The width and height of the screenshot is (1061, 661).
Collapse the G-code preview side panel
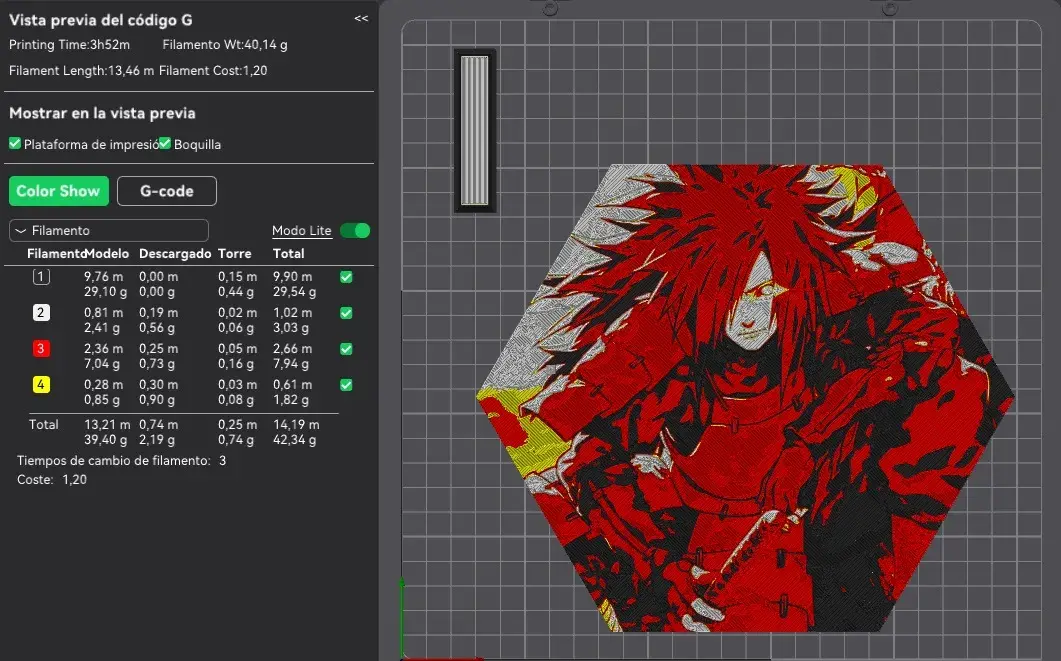pos(360,17)
